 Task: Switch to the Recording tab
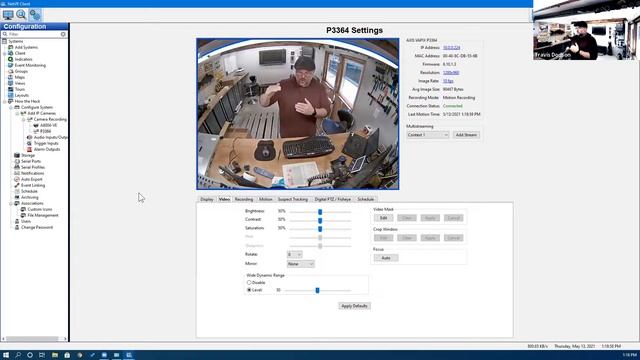244,199
